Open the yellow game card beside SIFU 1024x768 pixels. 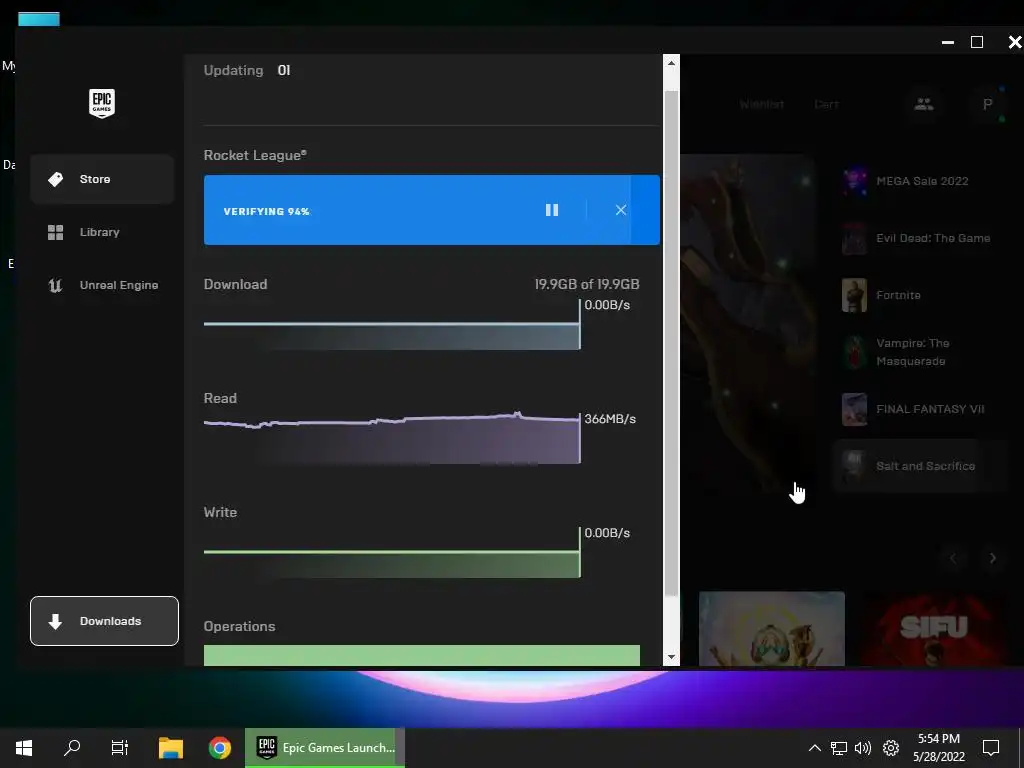[772, 629]
